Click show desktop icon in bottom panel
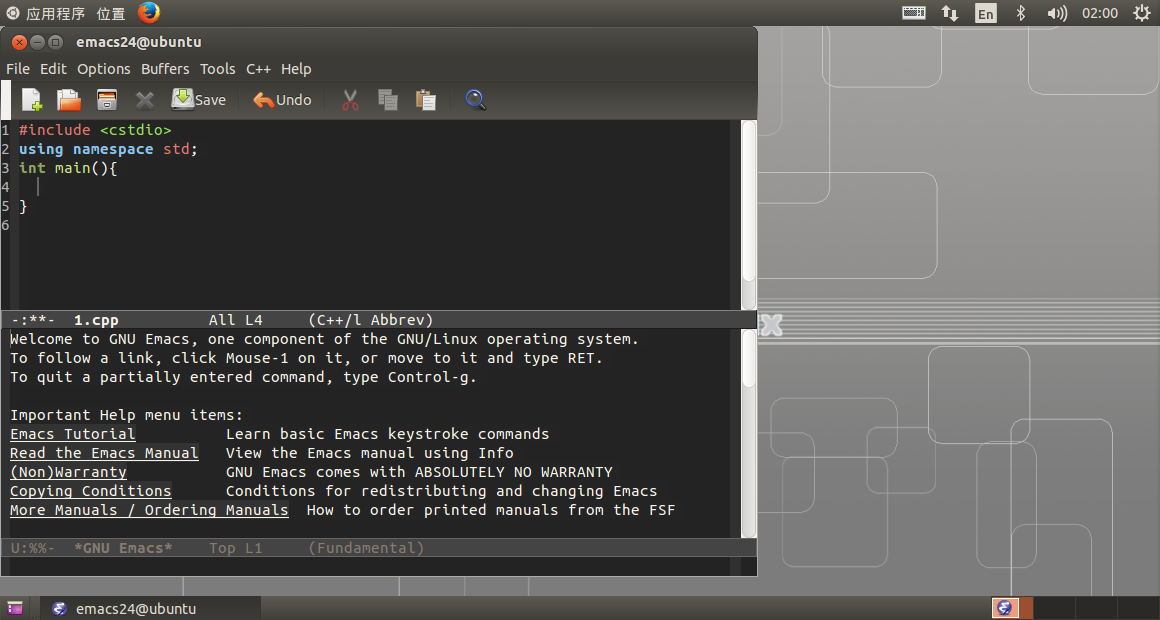 point(15,608)
